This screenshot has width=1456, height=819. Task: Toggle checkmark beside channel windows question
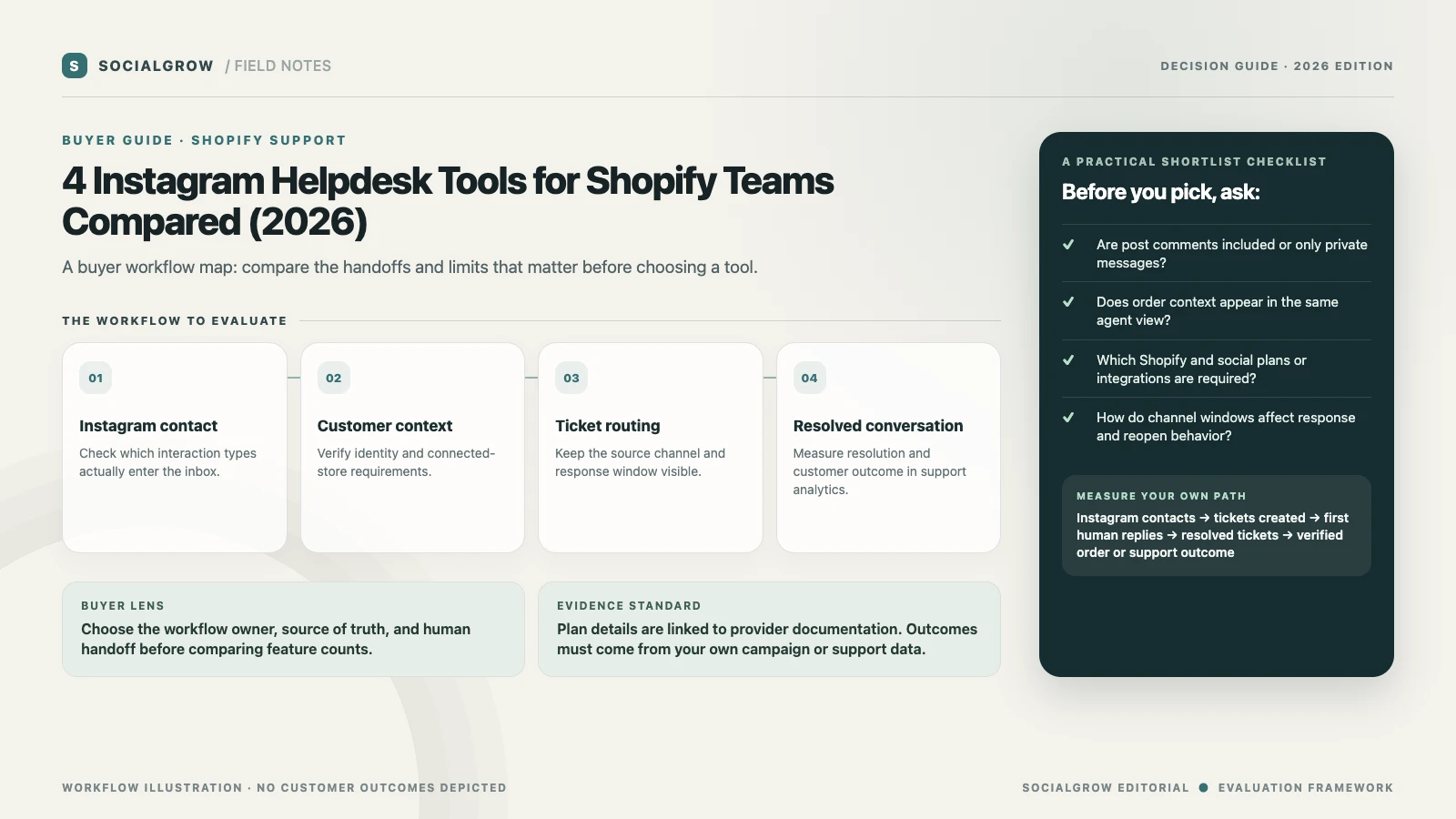[x=1068, y=418]
